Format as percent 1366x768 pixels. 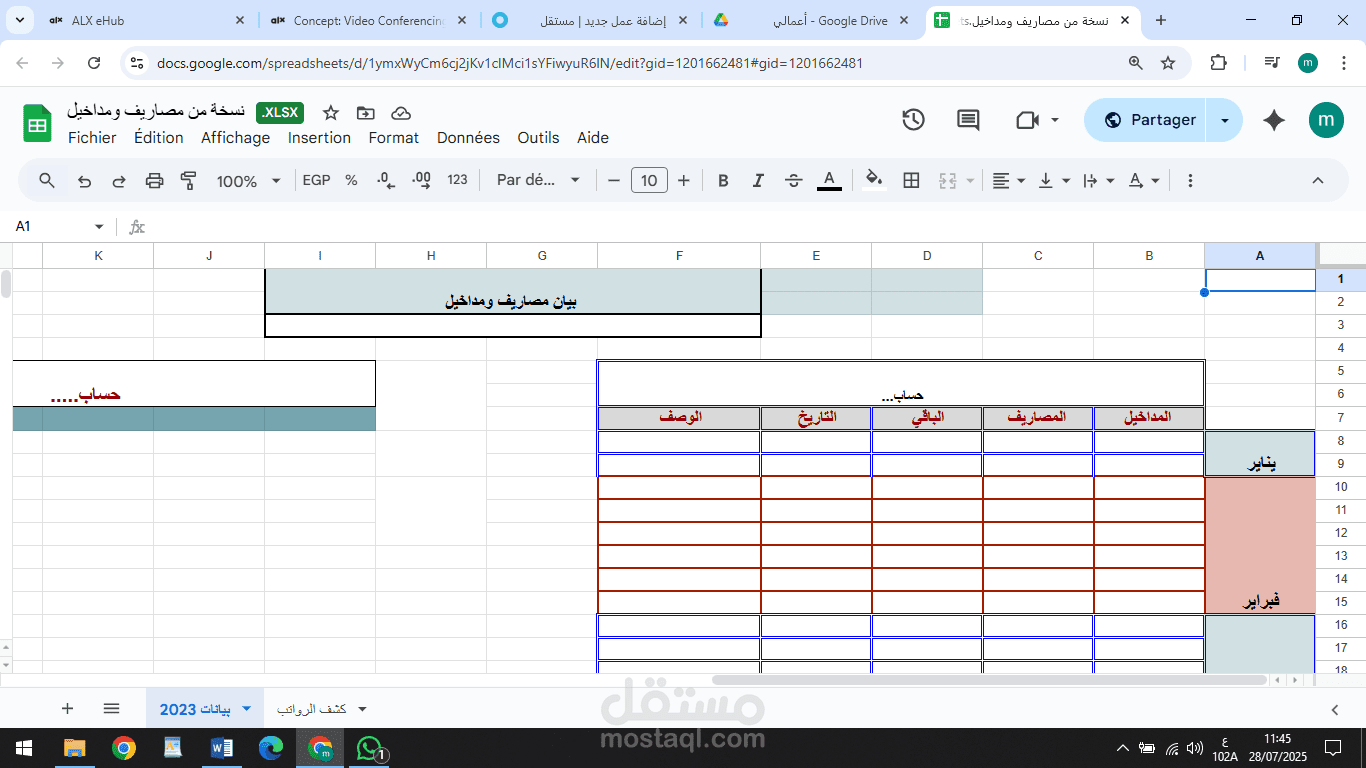coord(351,181)
